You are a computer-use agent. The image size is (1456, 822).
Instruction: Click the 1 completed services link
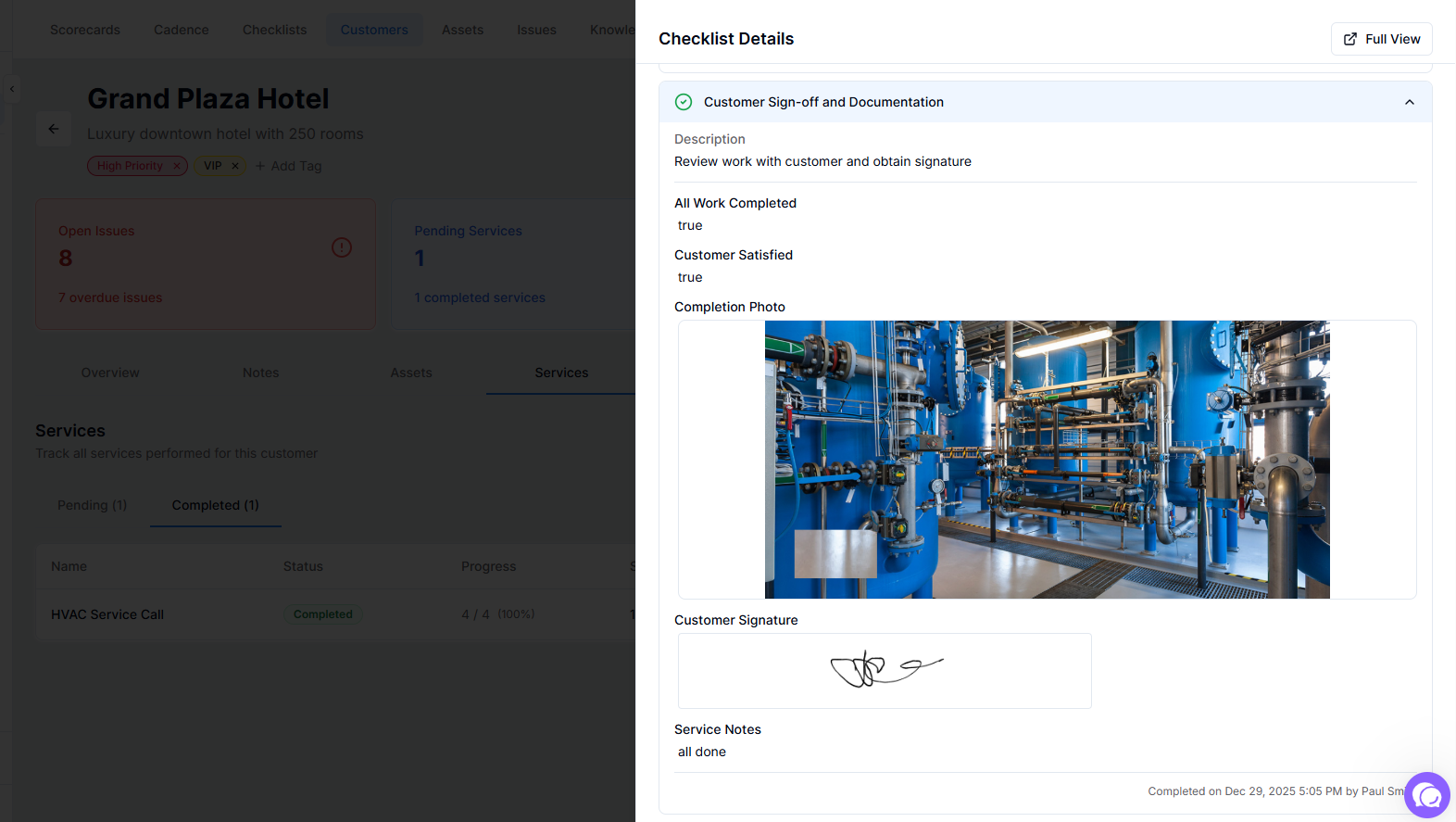pos(480,297)
